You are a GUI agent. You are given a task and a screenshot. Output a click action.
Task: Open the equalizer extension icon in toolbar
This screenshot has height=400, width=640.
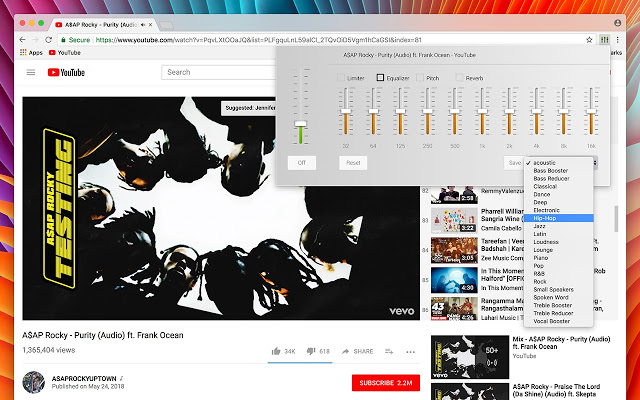tap(605, 41)
